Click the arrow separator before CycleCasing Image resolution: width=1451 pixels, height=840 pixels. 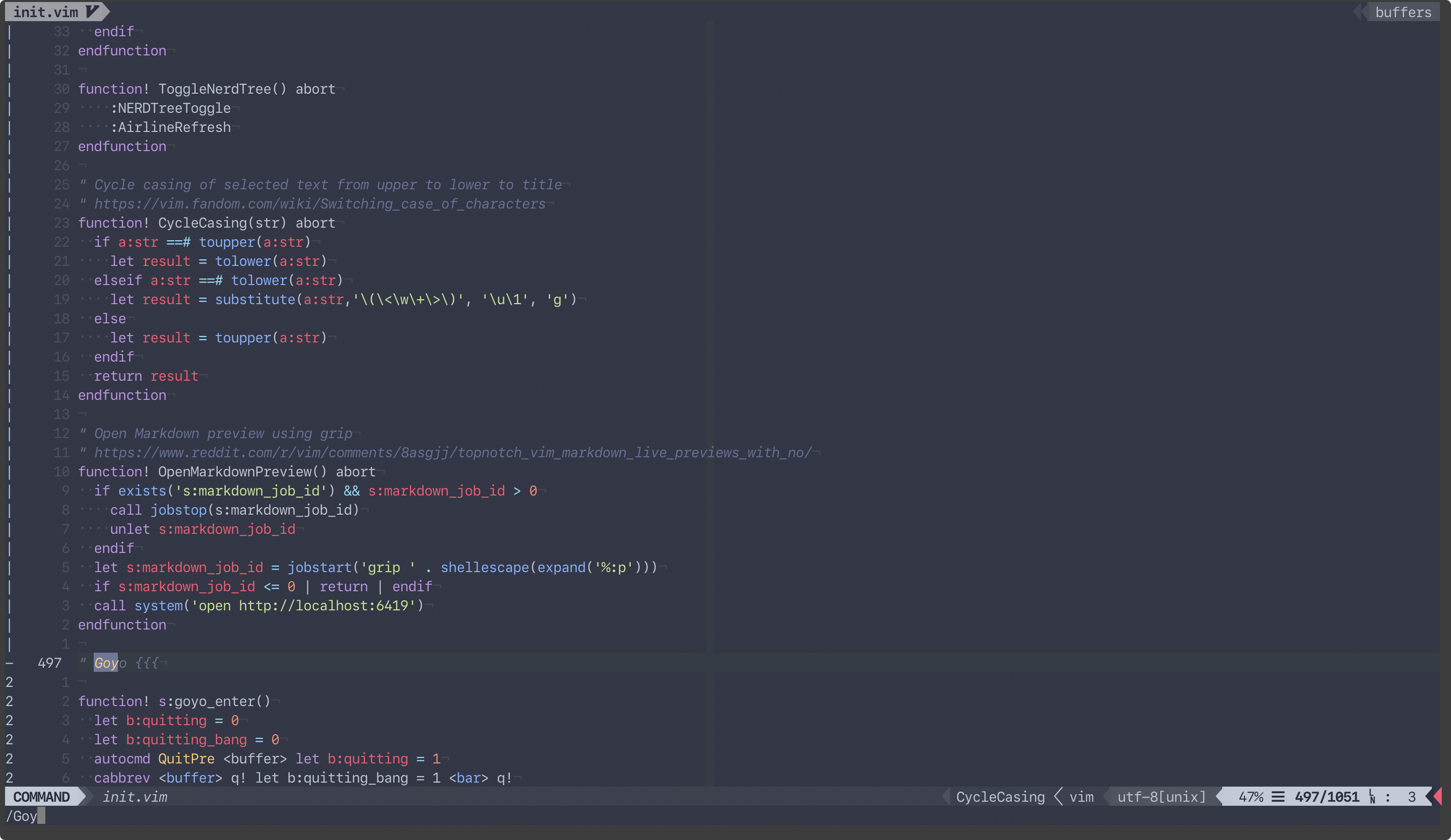pos(946,797)
